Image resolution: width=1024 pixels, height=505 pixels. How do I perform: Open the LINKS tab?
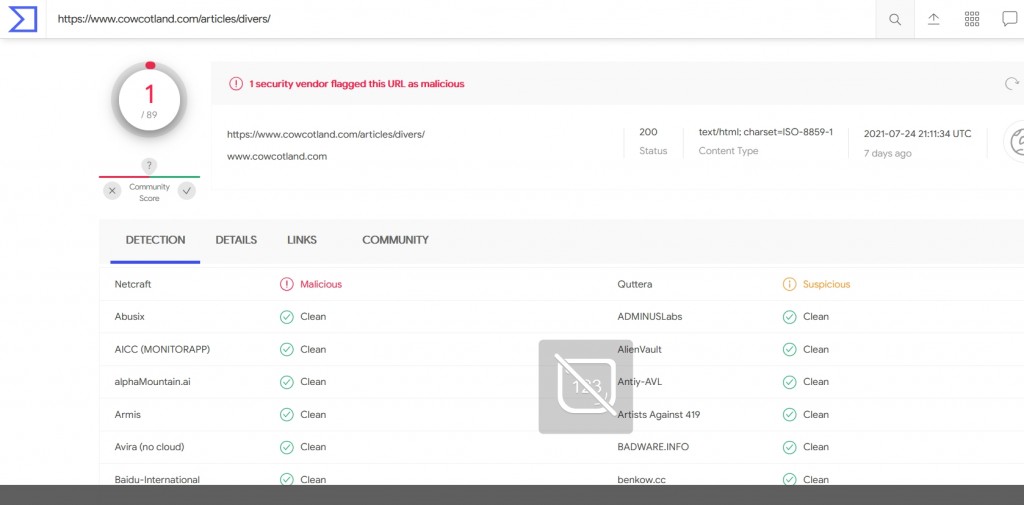pos(302,240)
